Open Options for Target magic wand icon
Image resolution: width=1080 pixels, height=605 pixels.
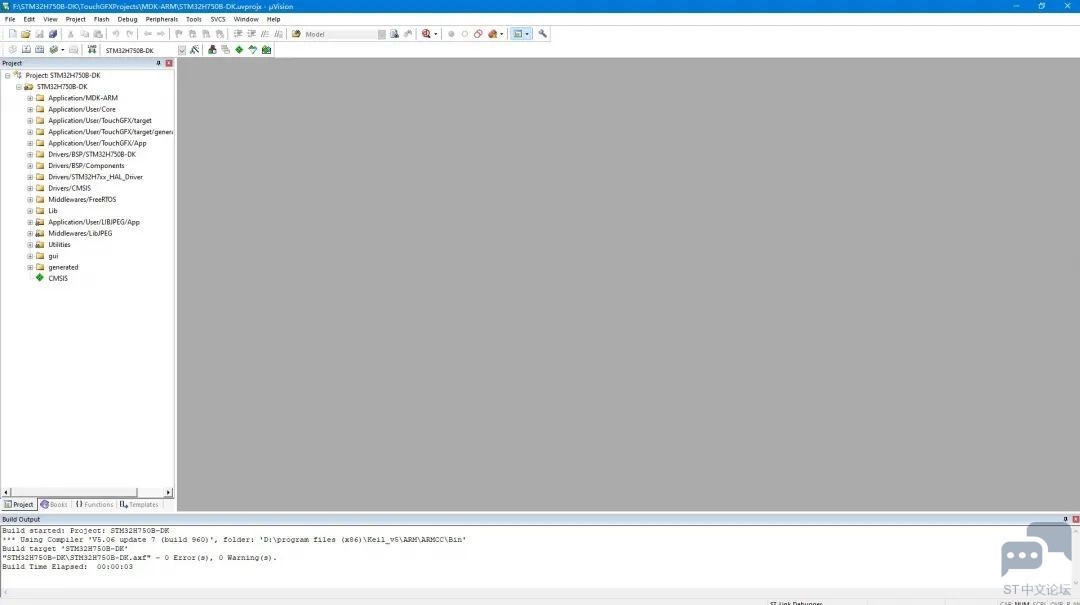[195, 50]
